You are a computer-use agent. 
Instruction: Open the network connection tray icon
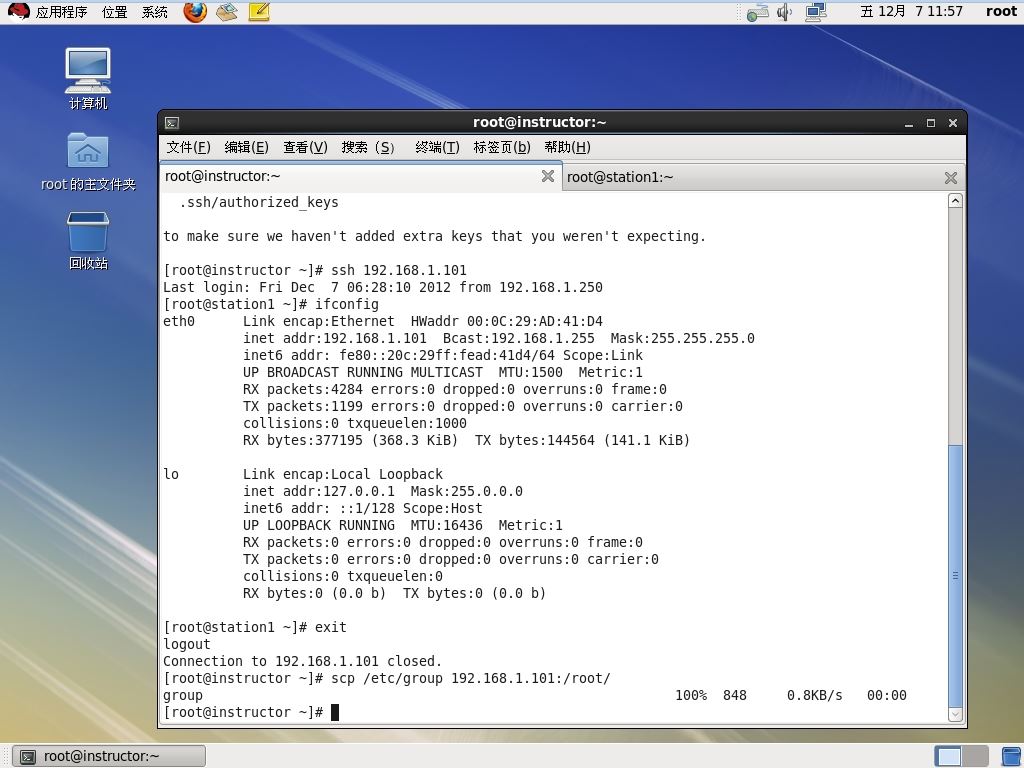click(758, 12)
